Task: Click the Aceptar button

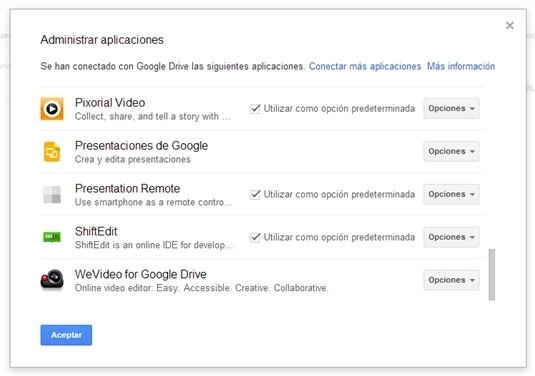Action: point(66,335)
